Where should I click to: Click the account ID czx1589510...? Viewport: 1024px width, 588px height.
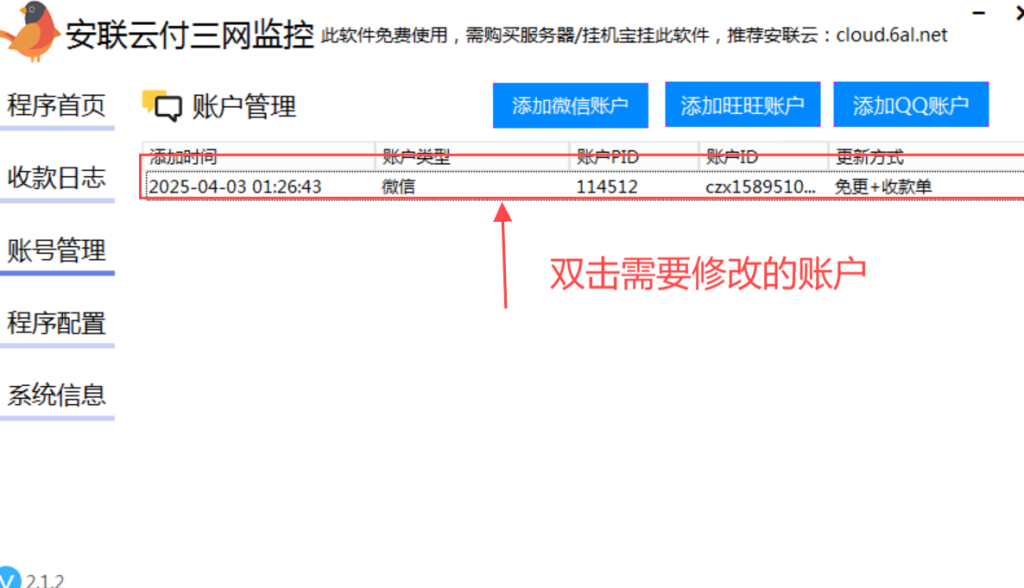click(x=760, y=187)
